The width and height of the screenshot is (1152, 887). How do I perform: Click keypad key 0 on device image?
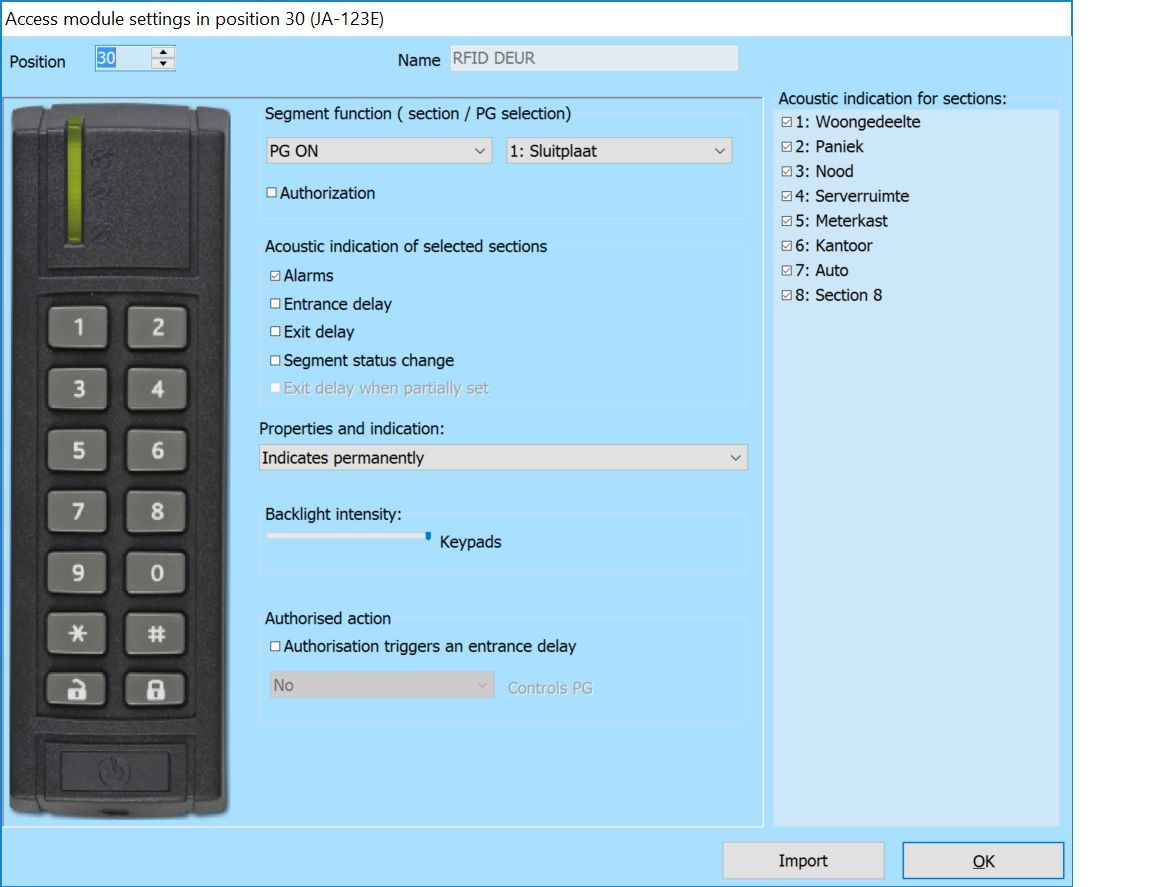pos(157,572)
